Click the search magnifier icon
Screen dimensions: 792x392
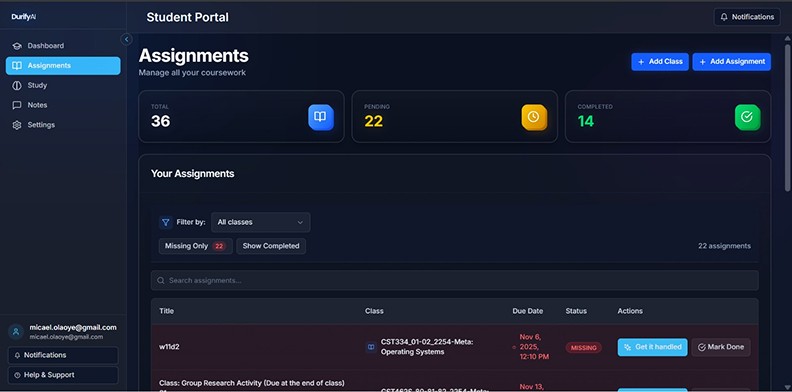coord(161,280)
